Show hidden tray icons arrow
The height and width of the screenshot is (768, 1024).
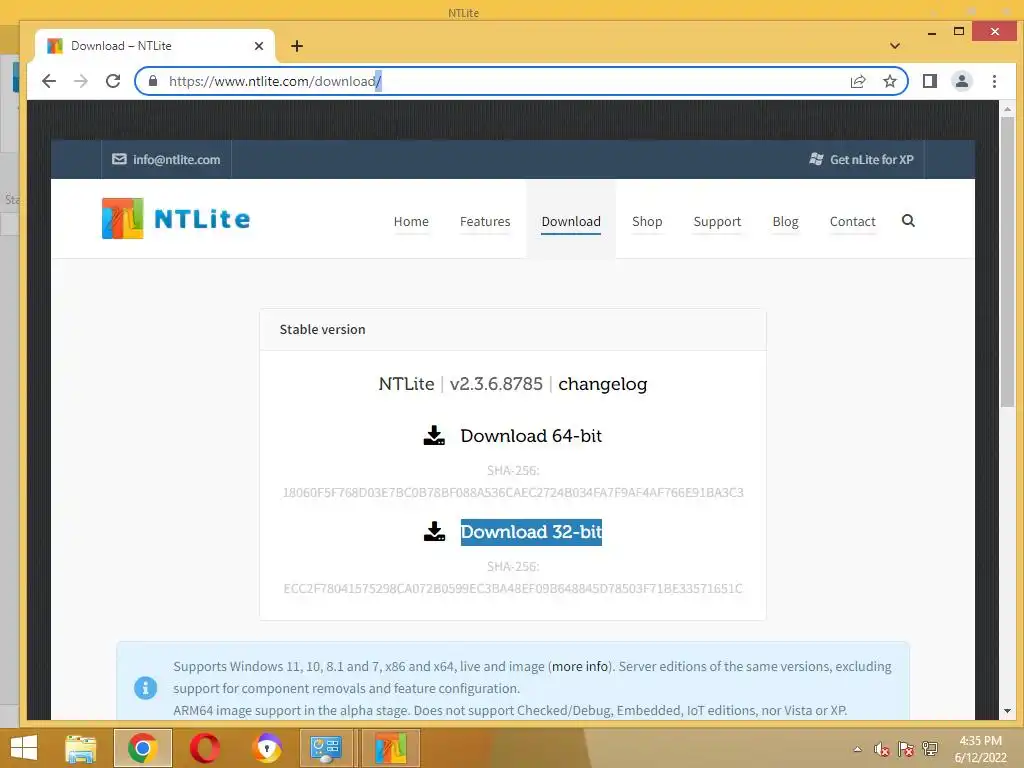(x=857, y=749)
